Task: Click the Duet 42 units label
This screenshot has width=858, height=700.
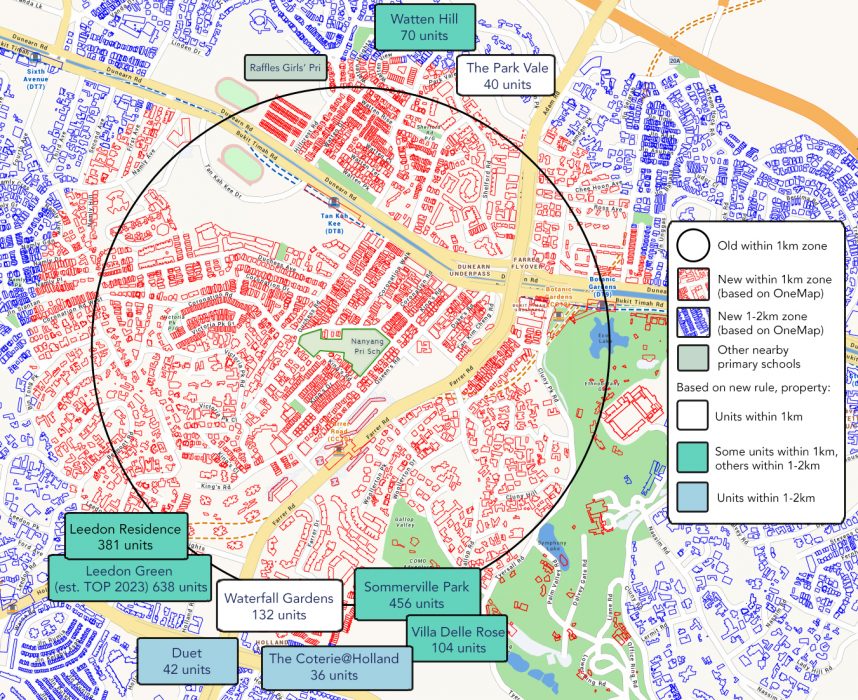Action: pos(187,661)
